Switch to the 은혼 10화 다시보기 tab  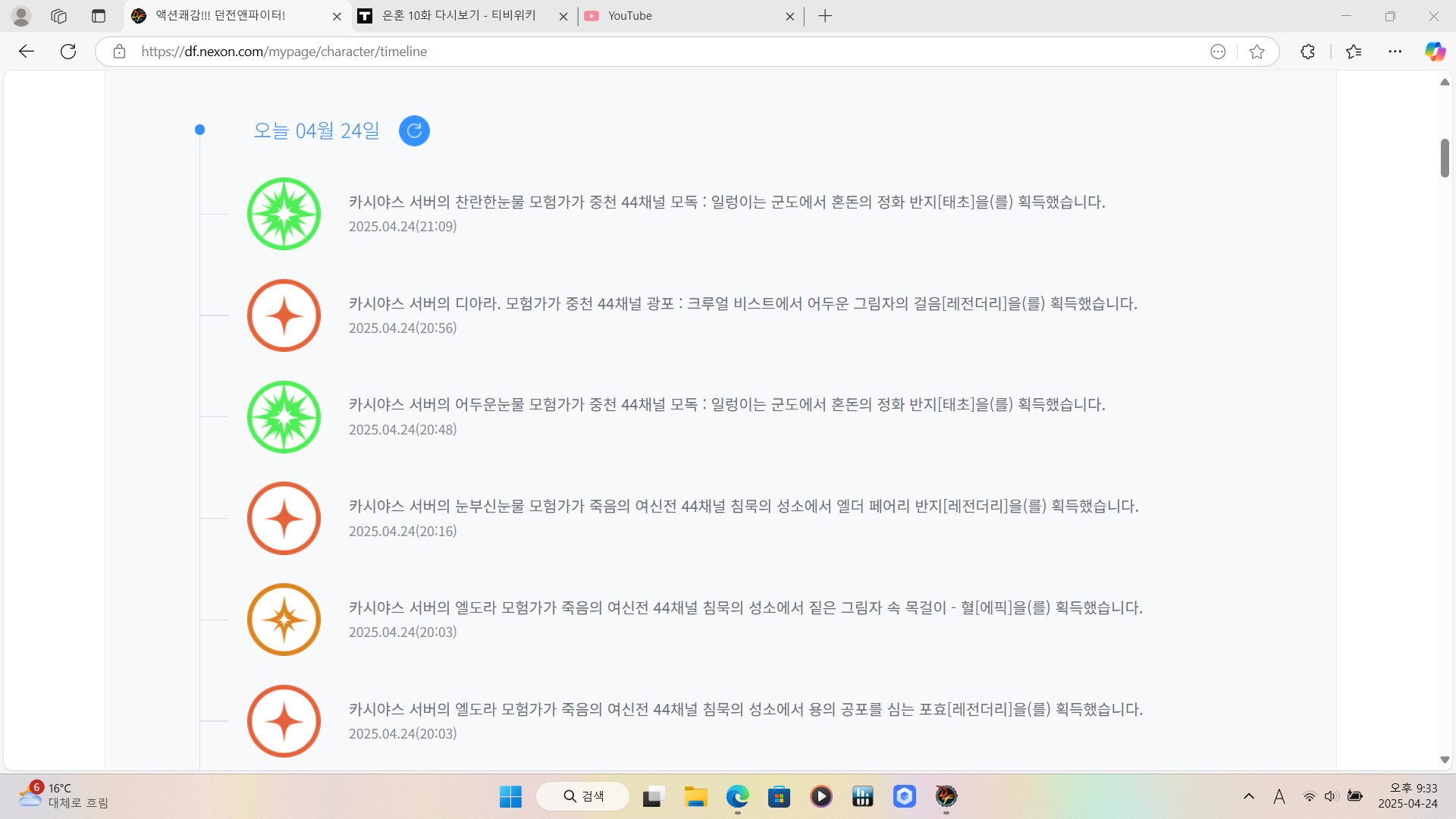(x=459, y=16)
